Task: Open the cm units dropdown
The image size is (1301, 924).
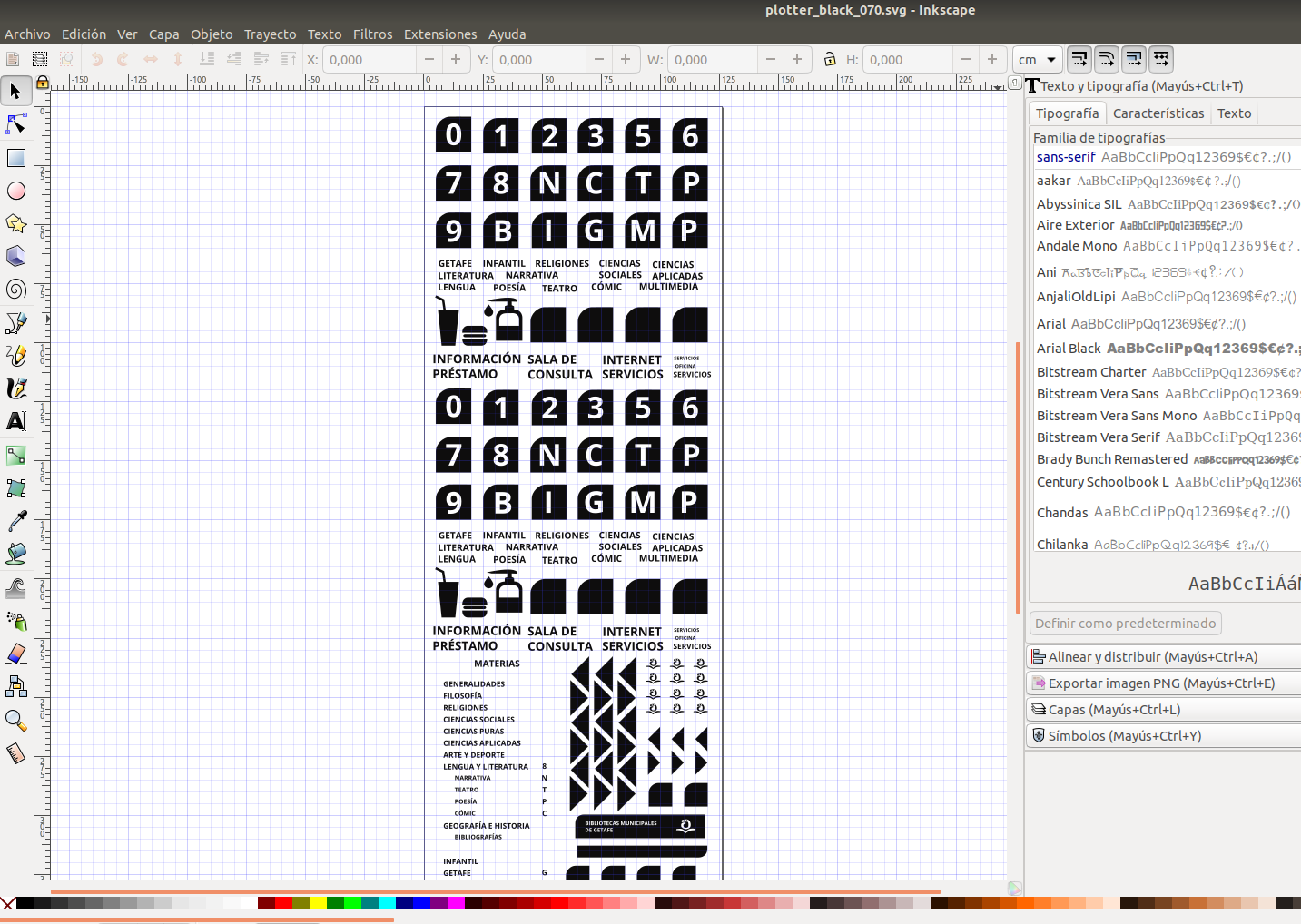Action: click(x=1038, y=60)
